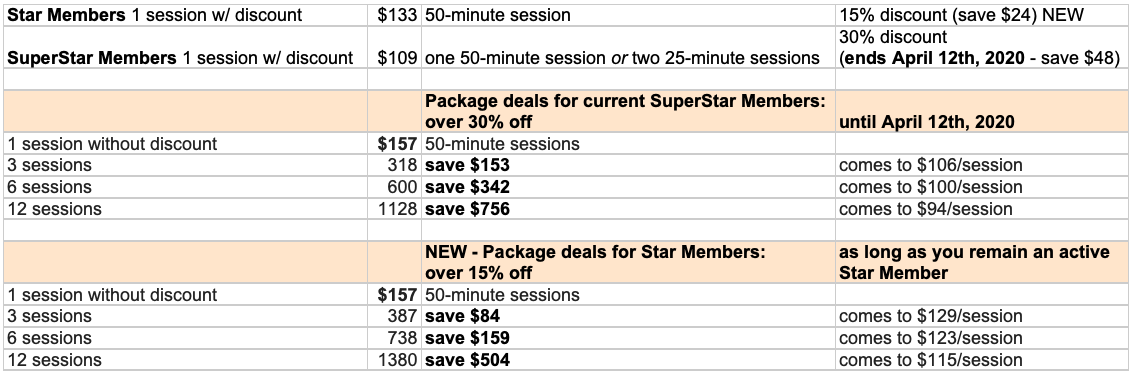This screenshot has height=374, width=1130.
Task: Select the save $756 cell
Action: (x=628, y=209)
